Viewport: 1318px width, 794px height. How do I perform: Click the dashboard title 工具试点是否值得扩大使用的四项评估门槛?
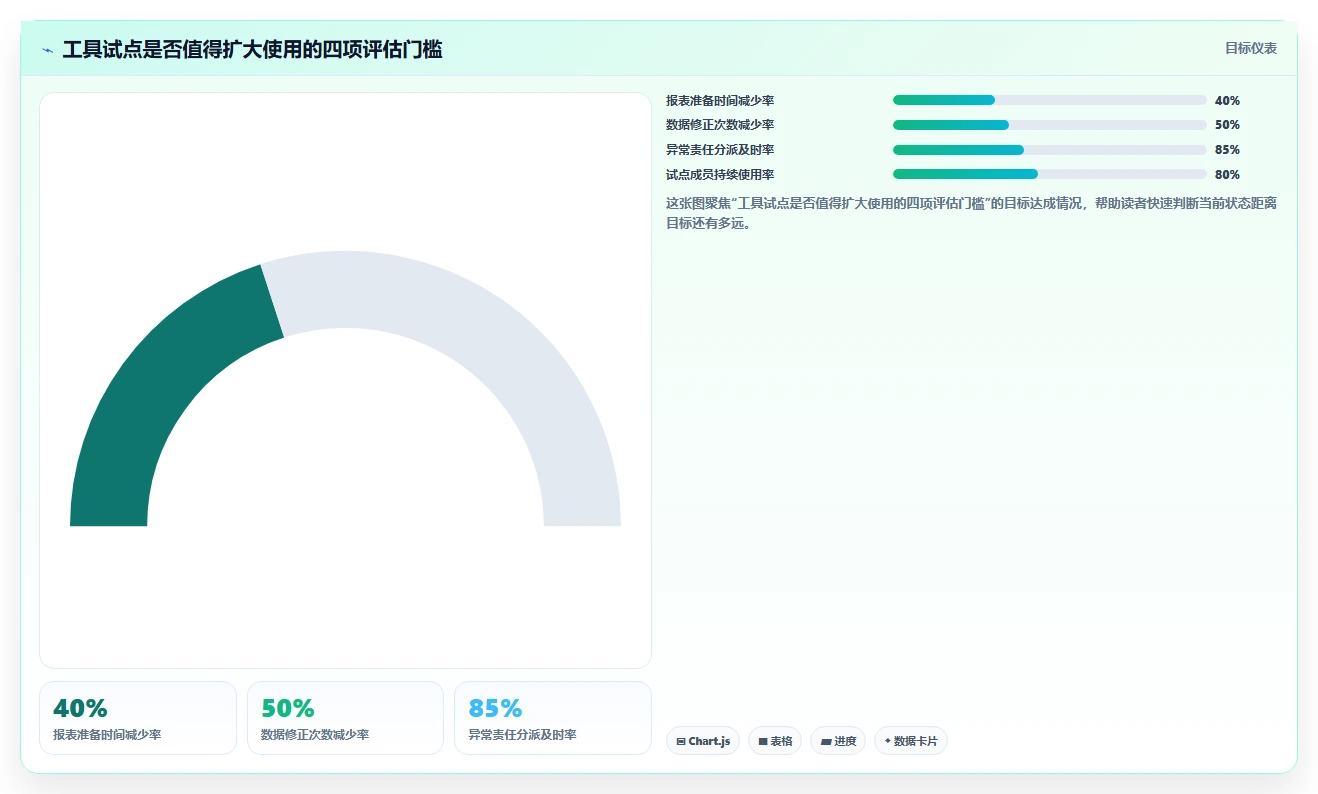coord(252,49)
